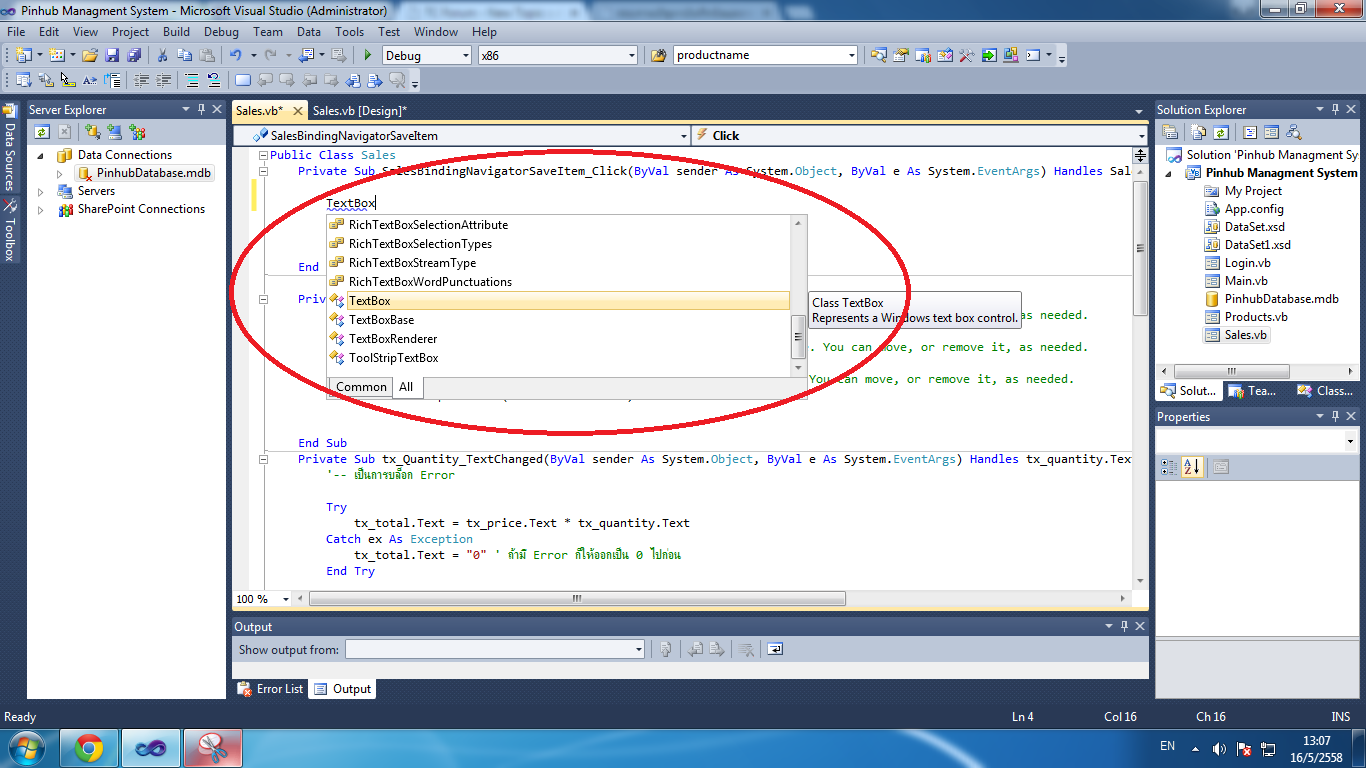Toggle auto-hide pin on Properties panel

1334,416
